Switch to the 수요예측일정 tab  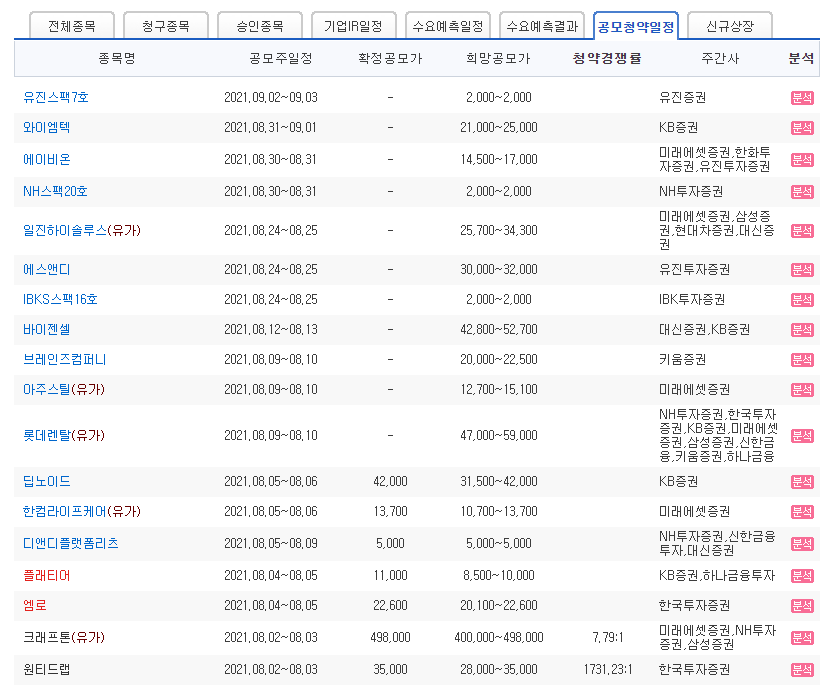coord(448,26)
